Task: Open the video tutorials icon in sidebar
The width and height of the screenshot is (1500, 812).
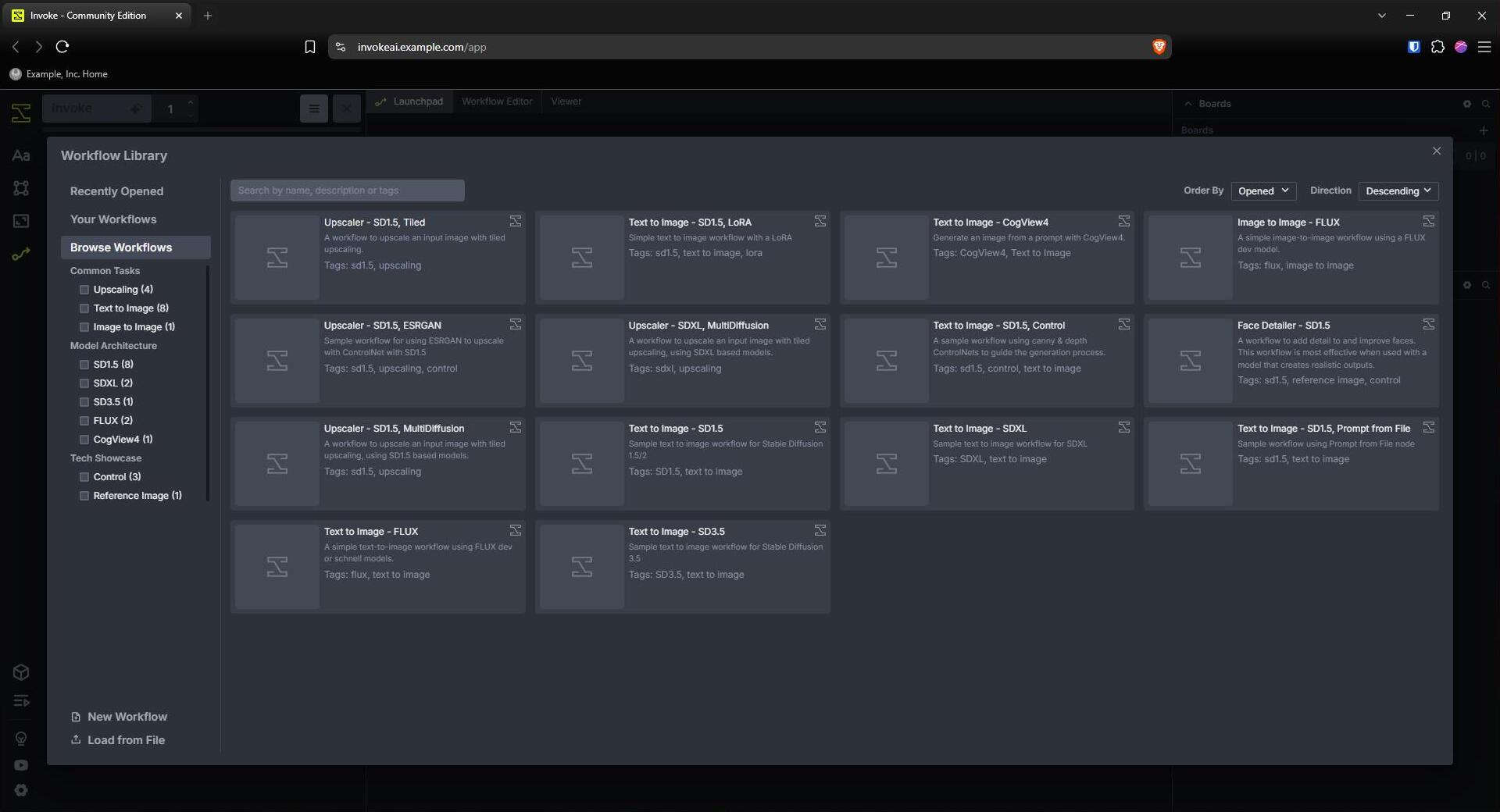Action: point(21,765)
